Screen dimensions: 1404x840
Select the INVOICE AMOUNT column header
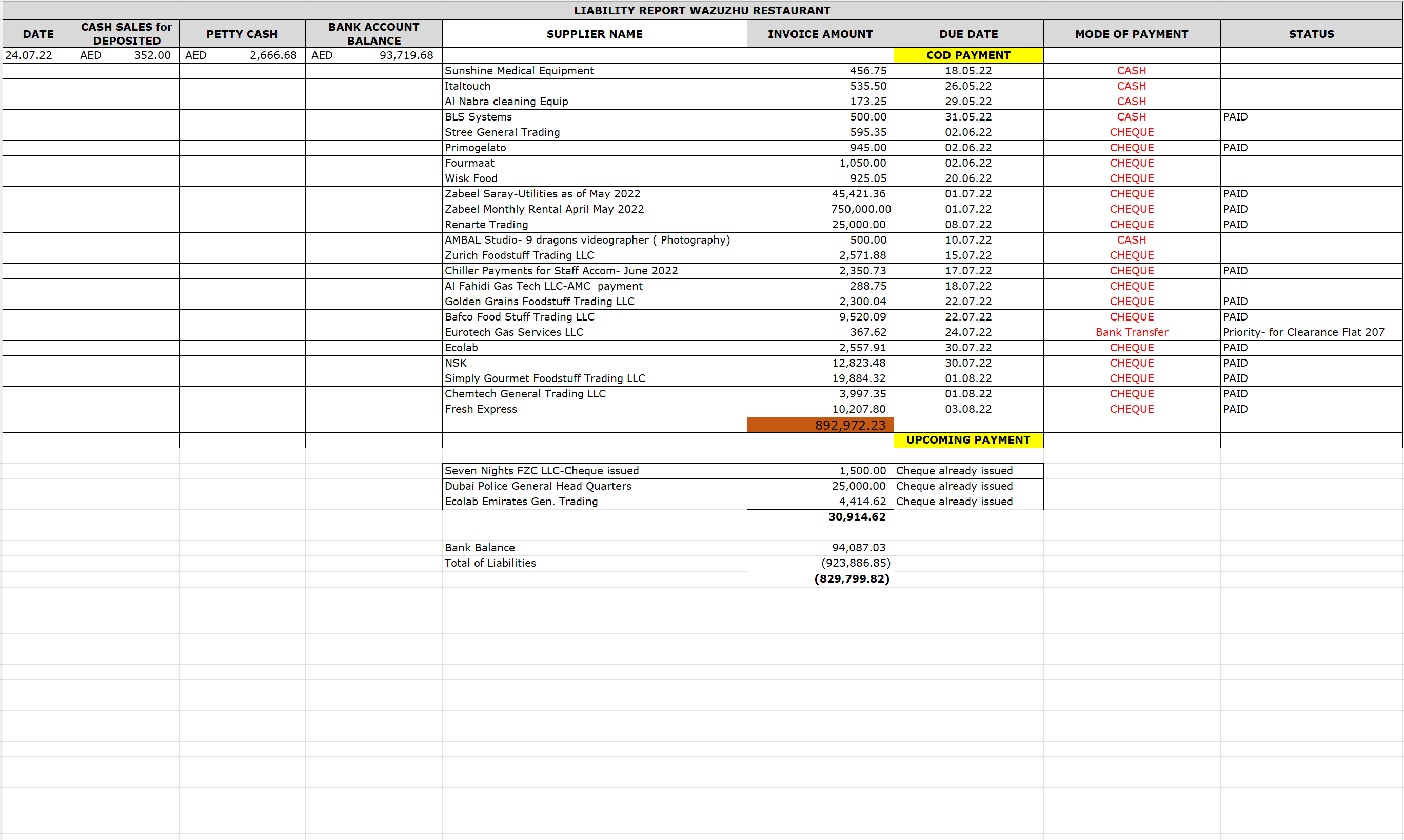(x=820, y=34)
